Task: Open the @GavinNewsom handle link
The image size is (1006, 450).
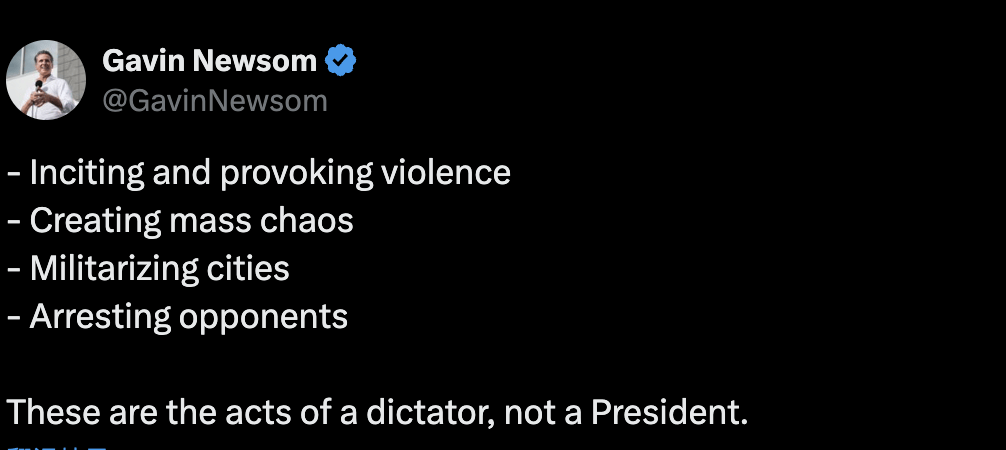Action: pos(215,101)
